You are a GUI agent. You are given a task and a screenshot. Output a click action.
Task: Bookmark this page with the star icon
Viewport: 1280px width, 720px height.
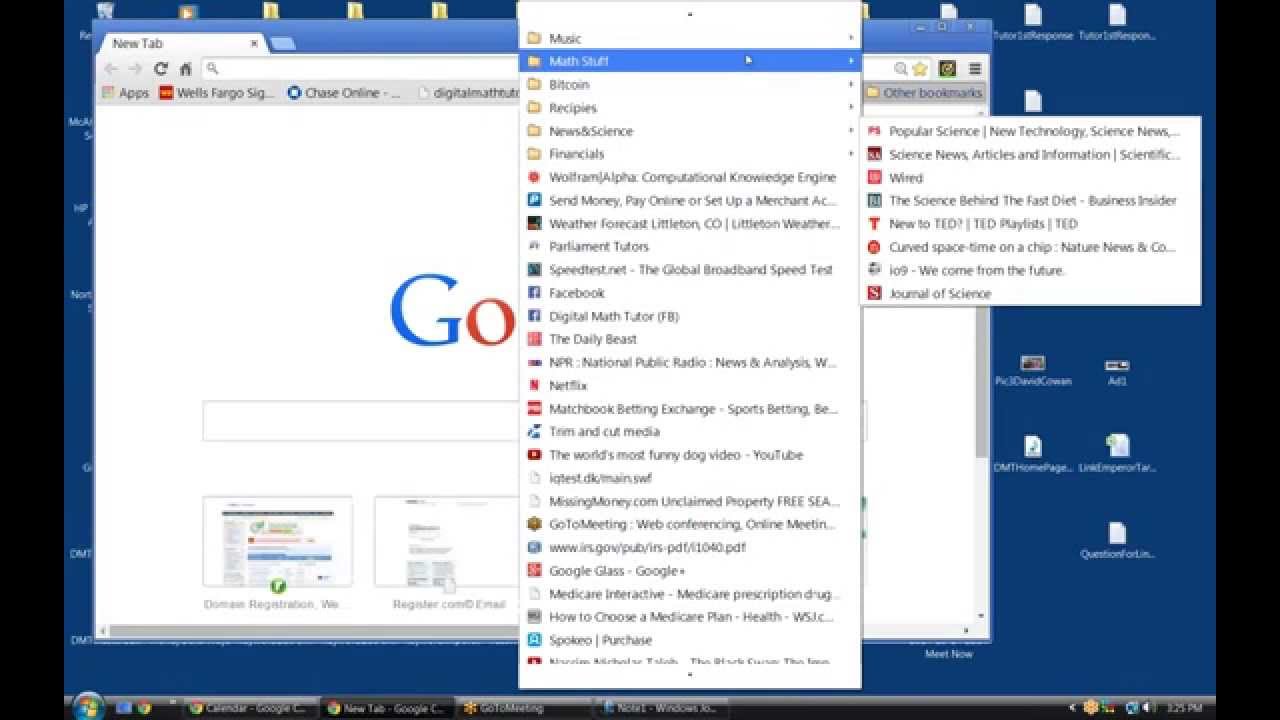point(920,69)
